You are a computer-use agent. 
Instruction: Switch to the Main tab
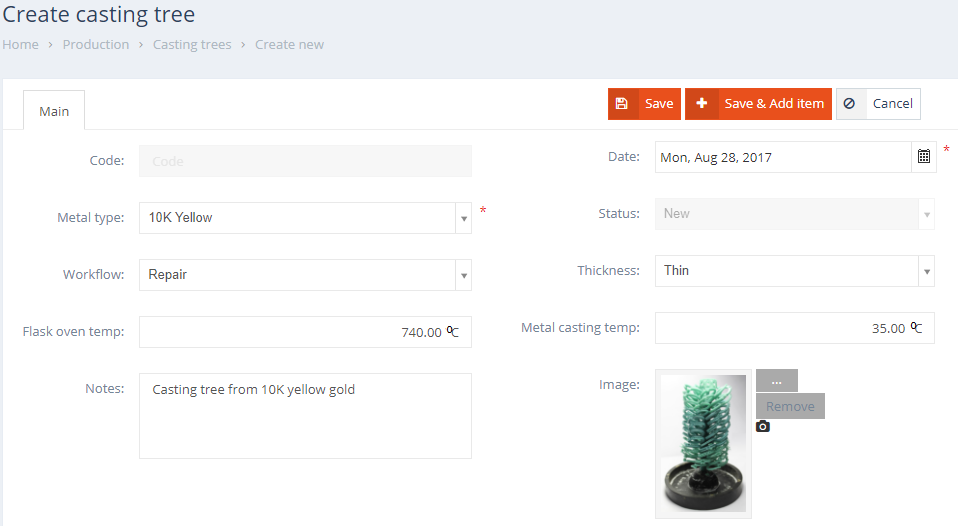pos(54,111)
